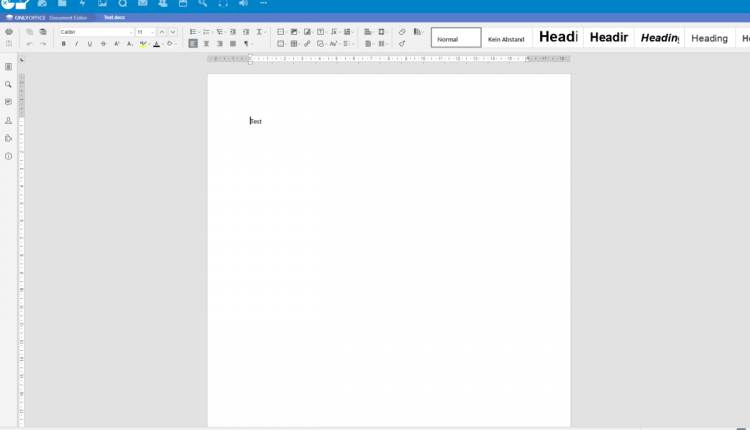The image size is (750, 430).
Task: Click the print icon in toolbar
Action: coord(9,32)
